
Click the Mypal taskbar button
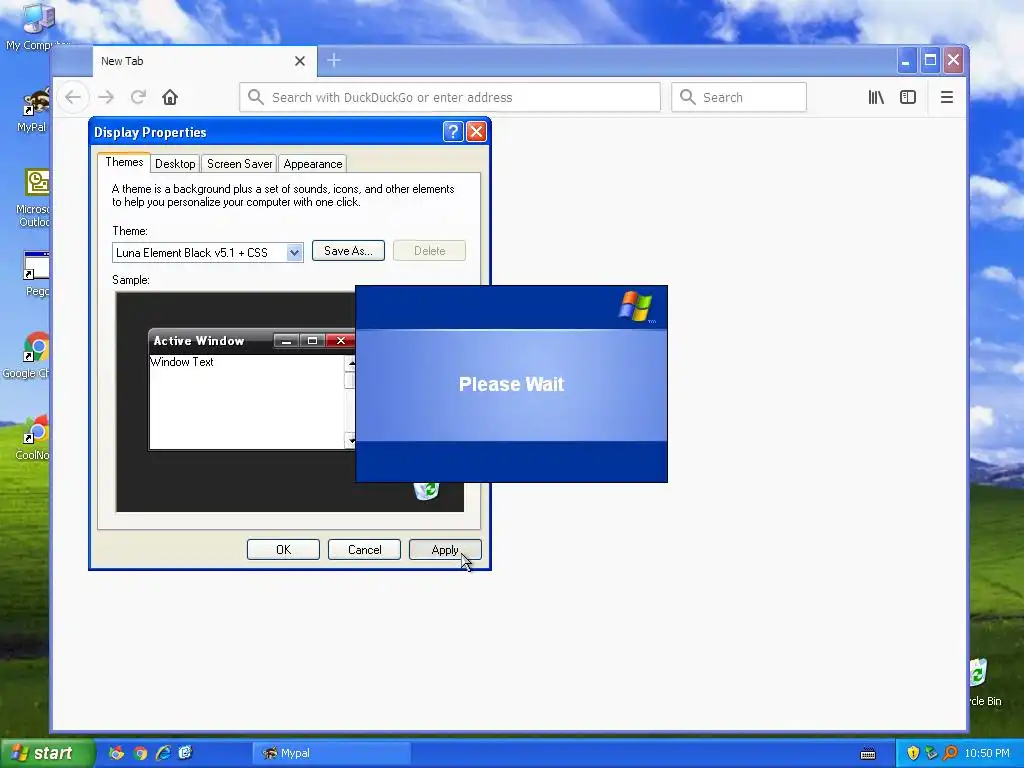coord(332,753)
